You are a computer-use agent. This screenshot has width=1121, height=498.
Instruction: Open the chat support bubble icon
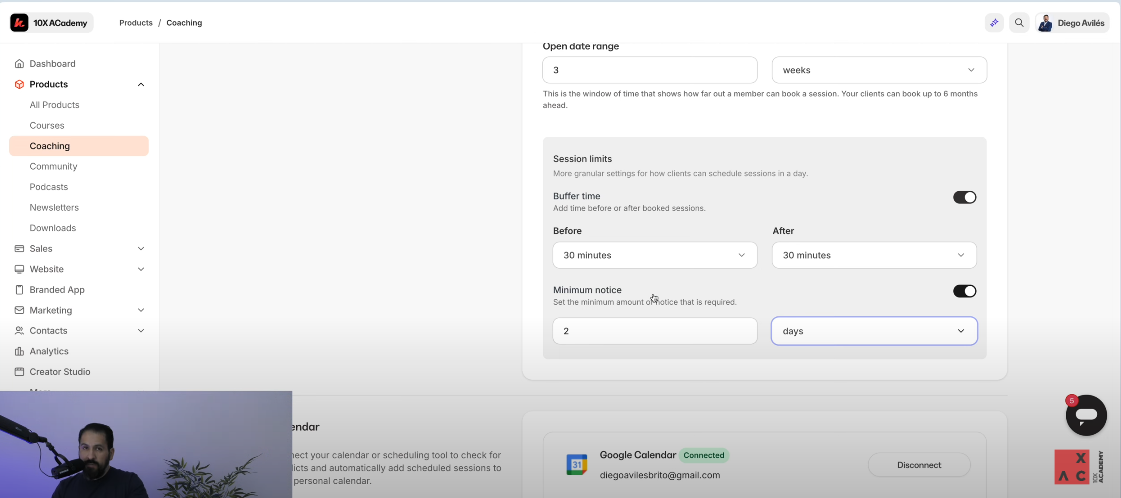(x=1086, y=415)
